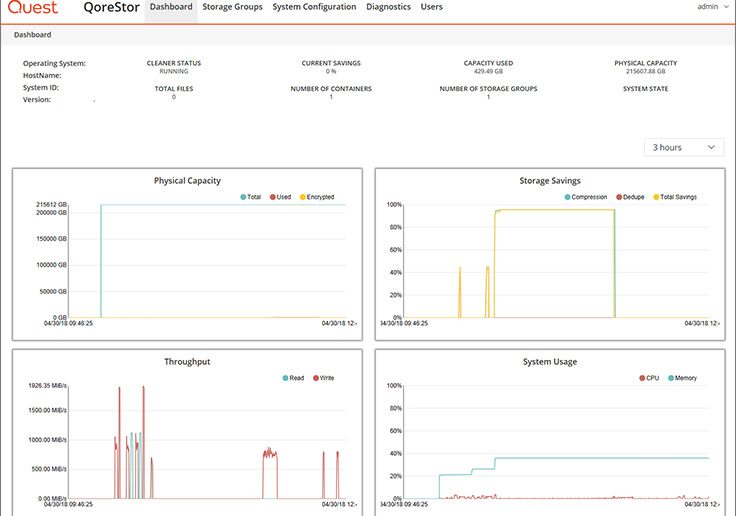Toggle the Dedupe legend in Storage Savings
Image resolution: width=736 pixels, height=516 pixels.
(630, 197)
